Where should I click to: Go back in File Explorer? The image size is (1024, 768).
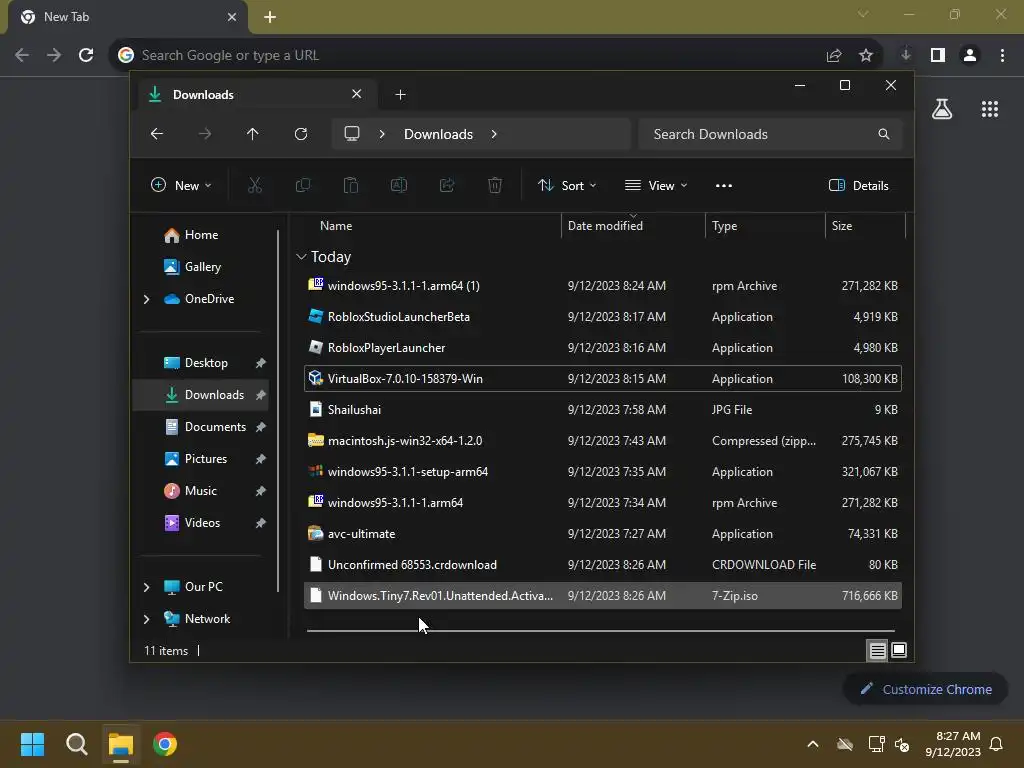tap(157, 134)
